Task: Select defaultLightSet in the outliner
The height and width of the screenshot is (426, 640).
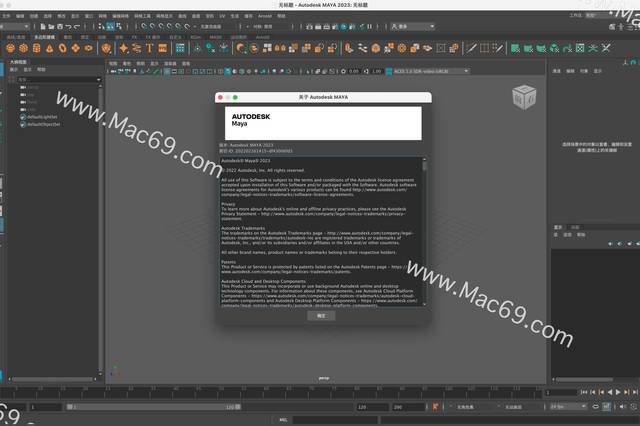Action: click(x=42, y=117)
